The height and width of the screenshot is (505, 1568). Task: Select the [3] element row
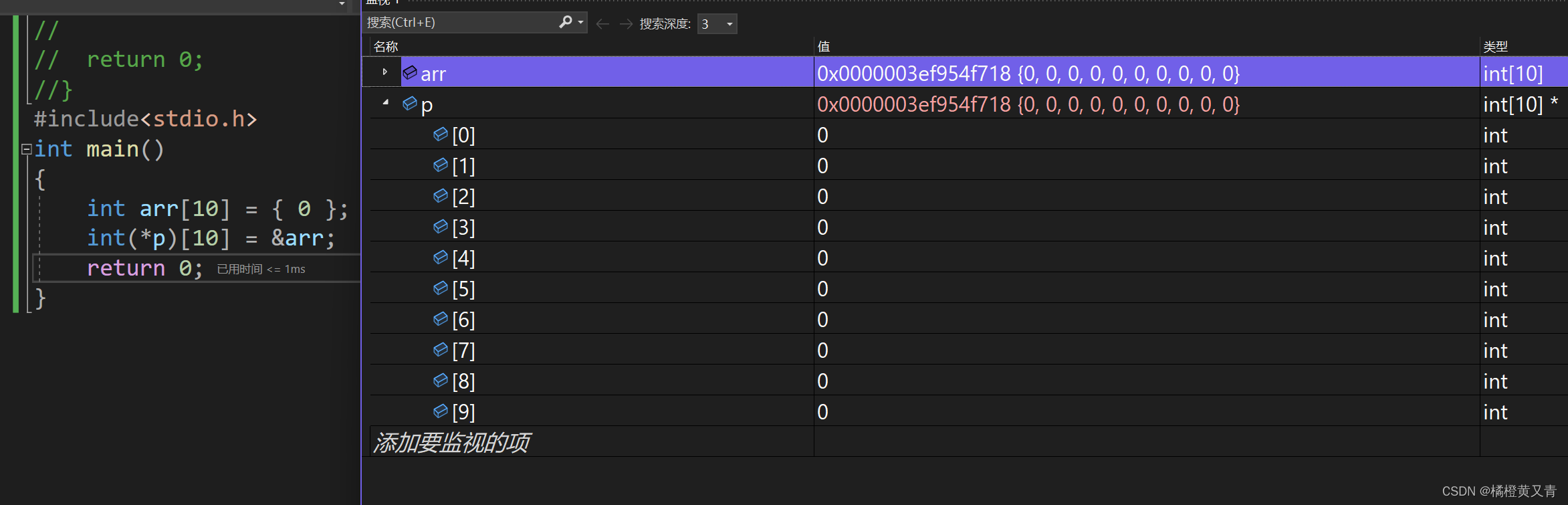point(968,227)
